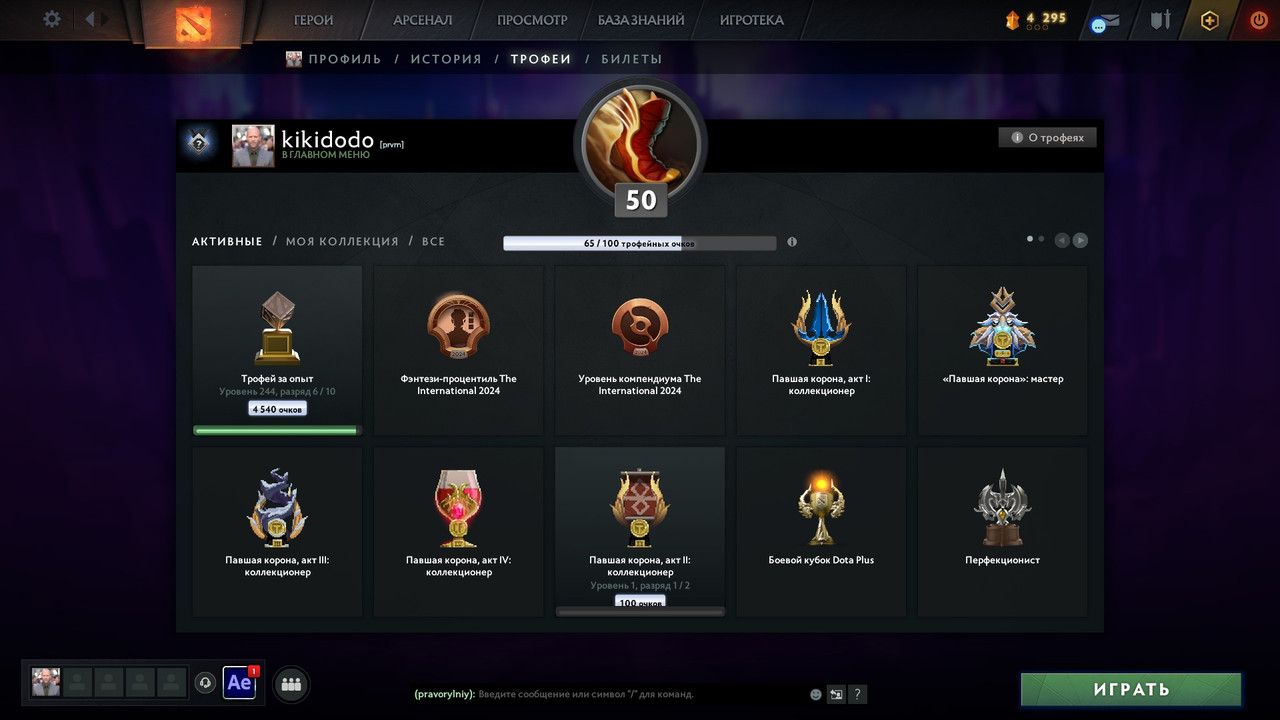1280x720 pixels.
Task: Toggle the voice headset icon near party
Action: click(205, 683)
